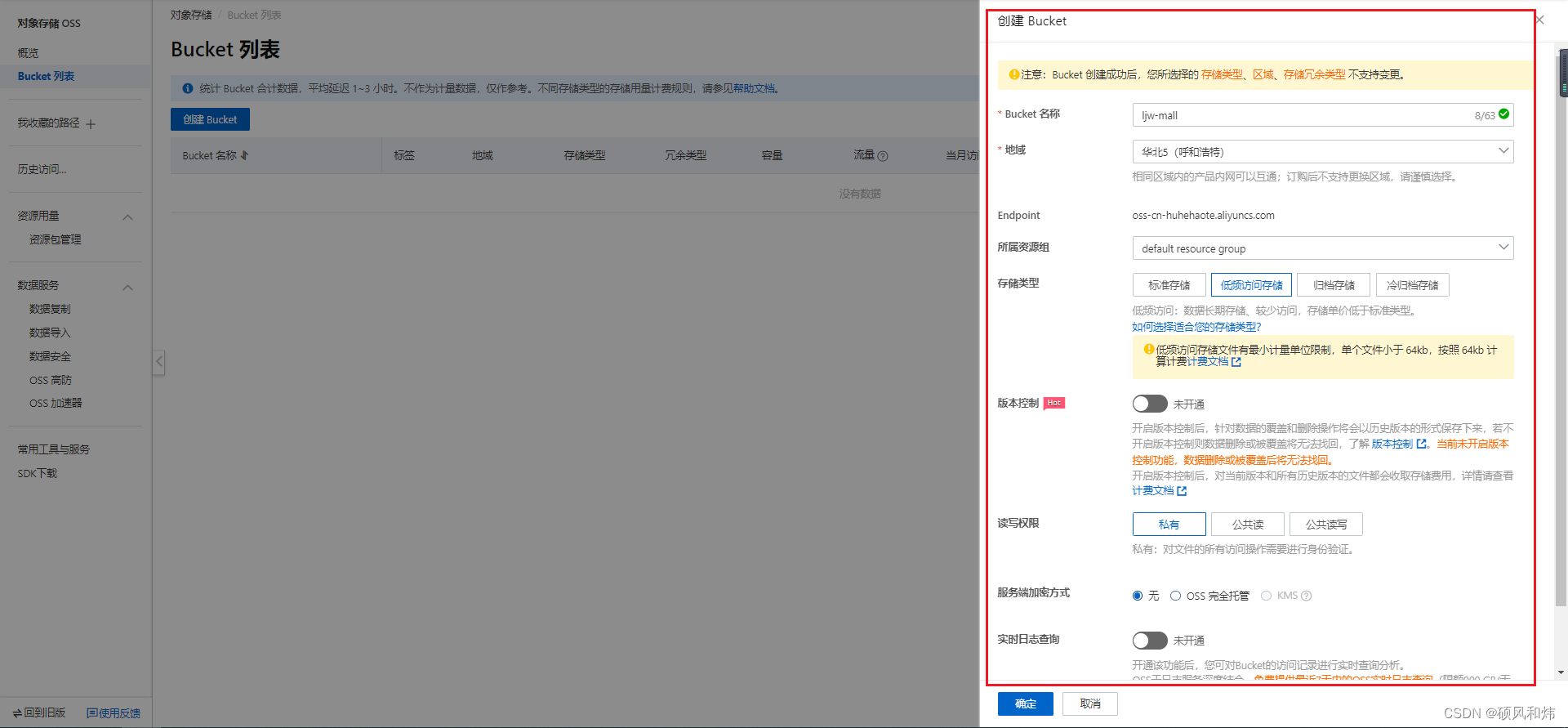The width and height of the screenshot is (1568, 728).
Task: Click the 冗余类型 column header
Action: [685, 155]
